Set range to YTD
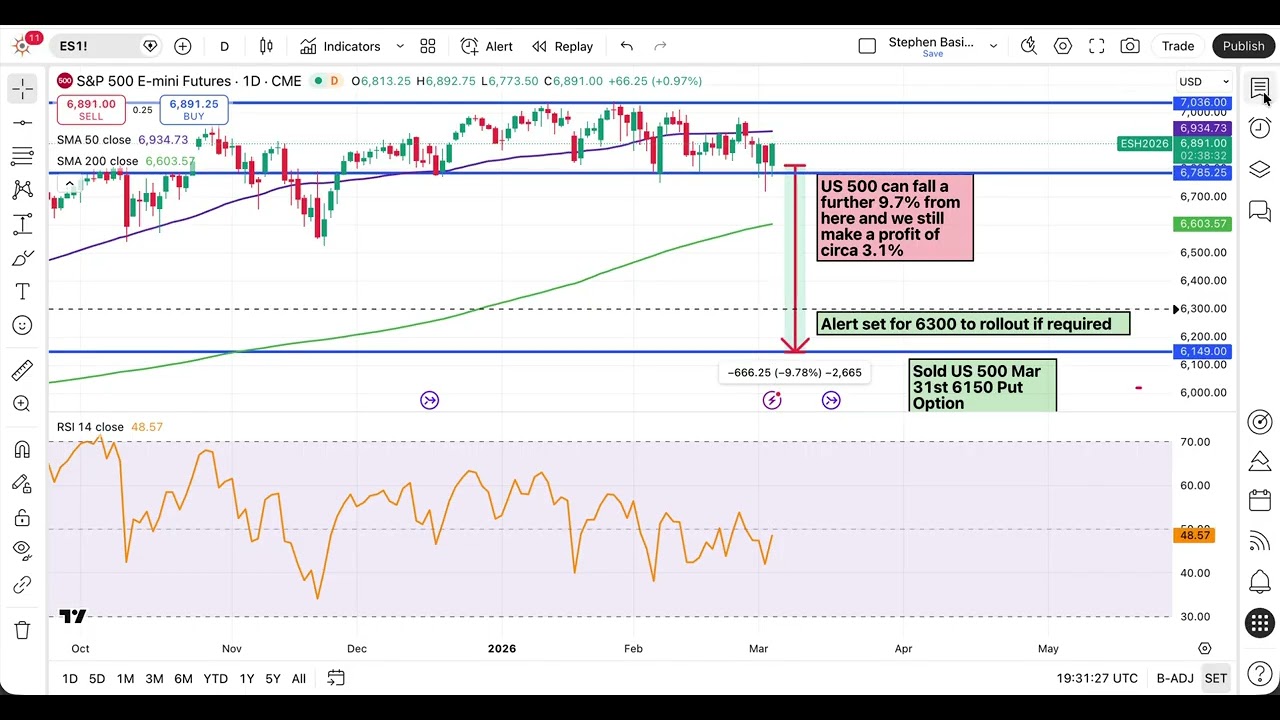This screenshot has width=1280, height=720. pyautogui.click(x=215, y=679)
